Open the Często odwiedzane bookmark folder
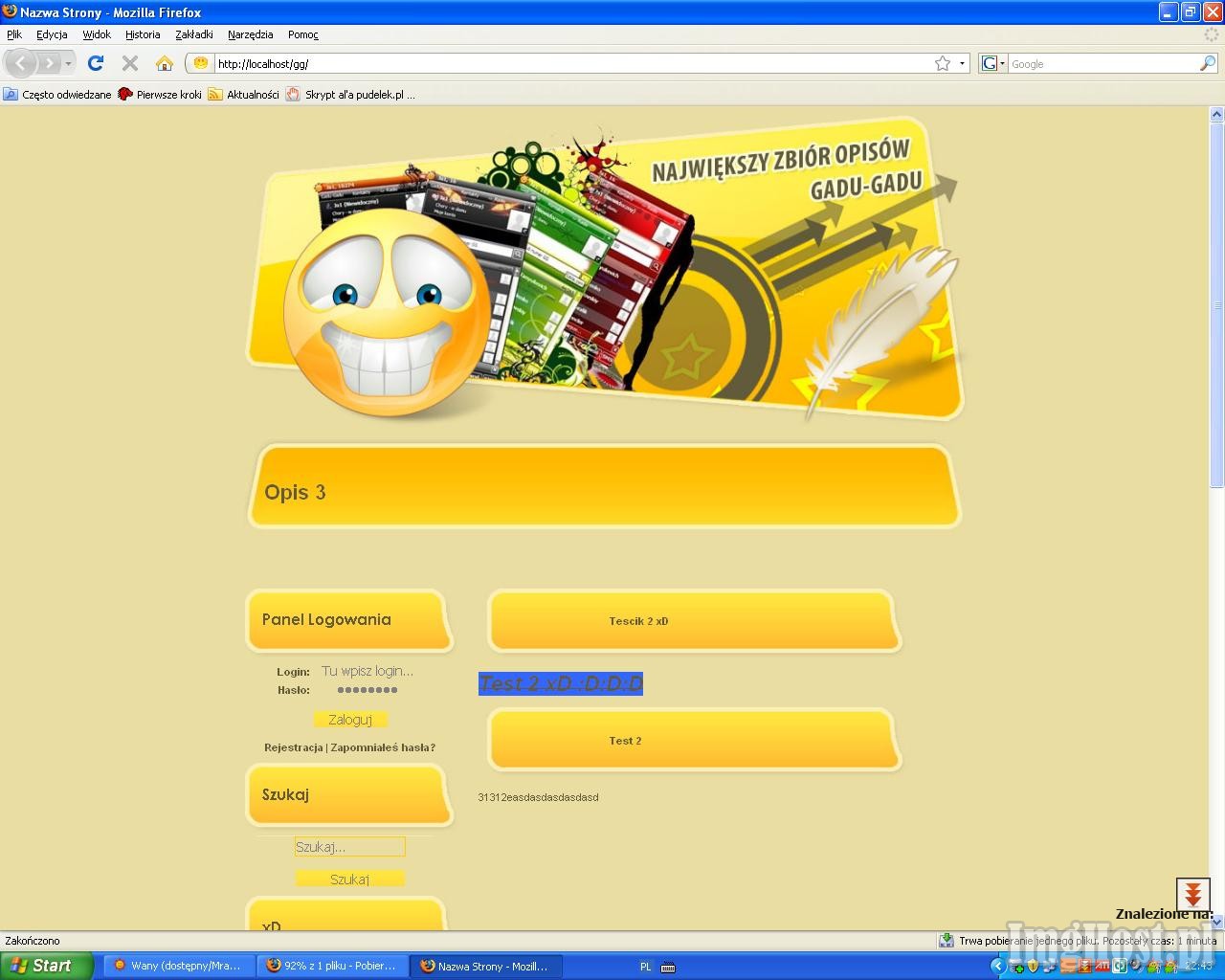 coord(57,95)
